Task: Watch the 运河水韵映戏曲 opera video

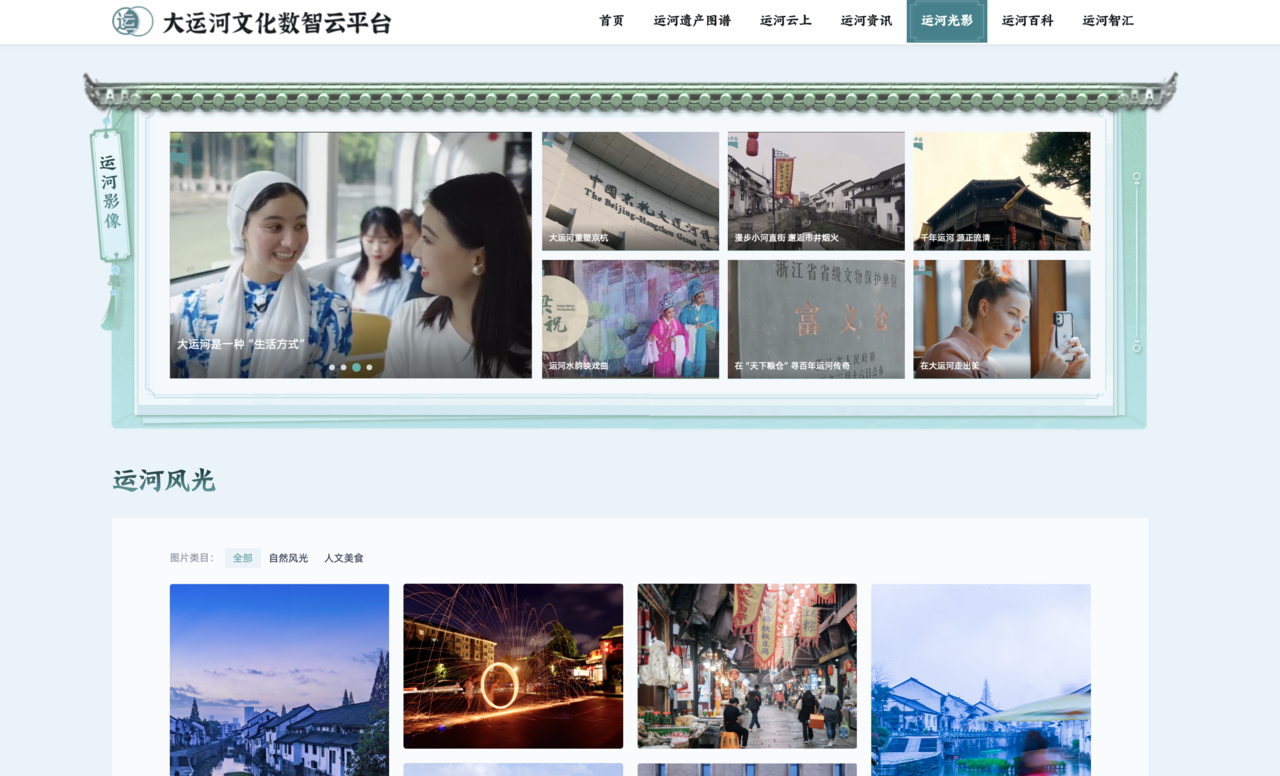Action: [629, 318]
